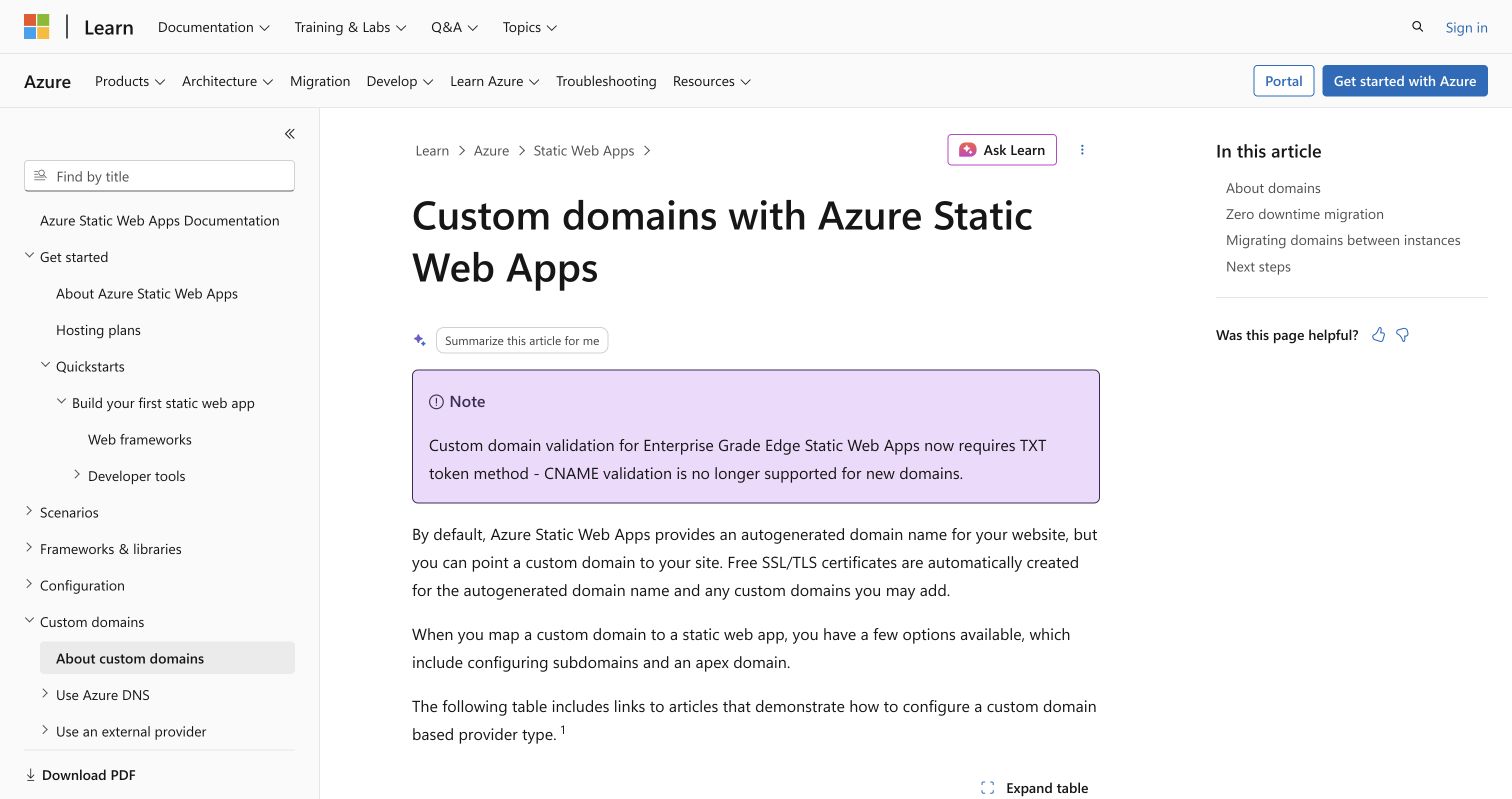Viewport: 1512px width, 799px height.
Task: Click Get started with Azure button
Action: pyautogui.click(x=1405, y=81)
